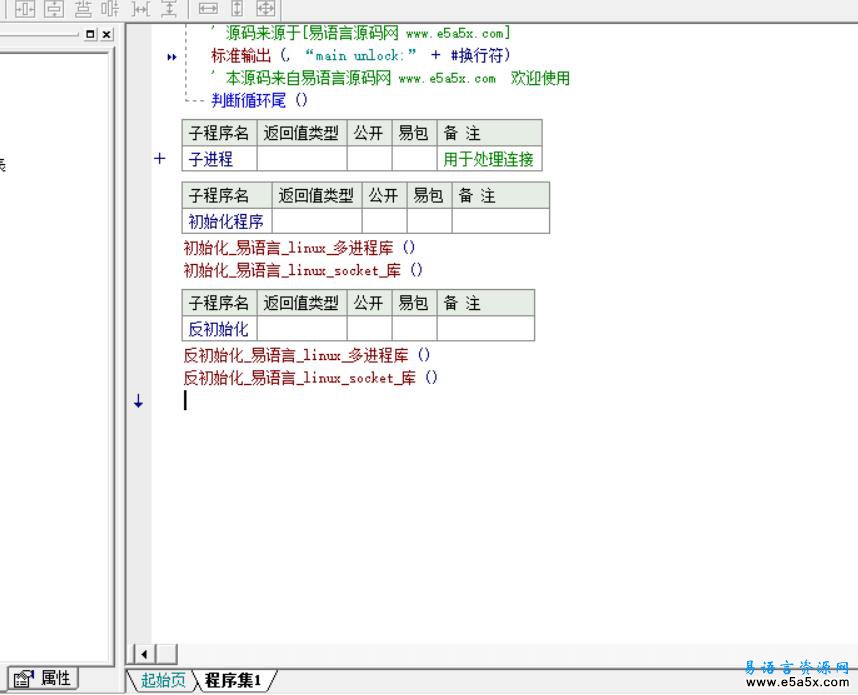Click the horizontal scrollbar left arrow
The image size is (858, 695).
point(144,653)
